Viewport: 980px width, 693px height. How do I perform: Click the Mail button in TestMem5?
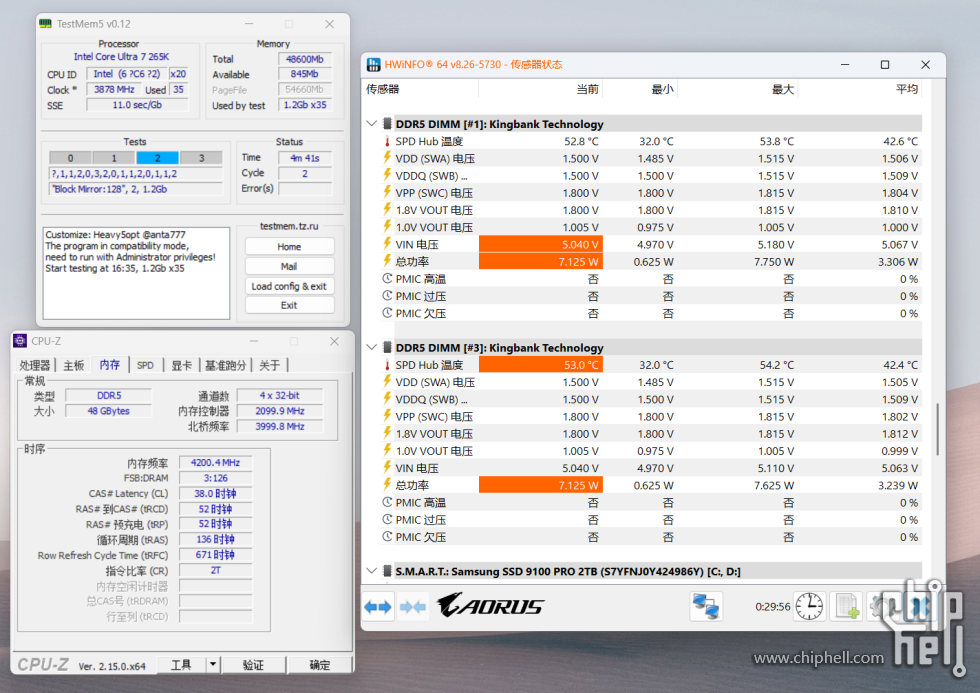point(289,266)
